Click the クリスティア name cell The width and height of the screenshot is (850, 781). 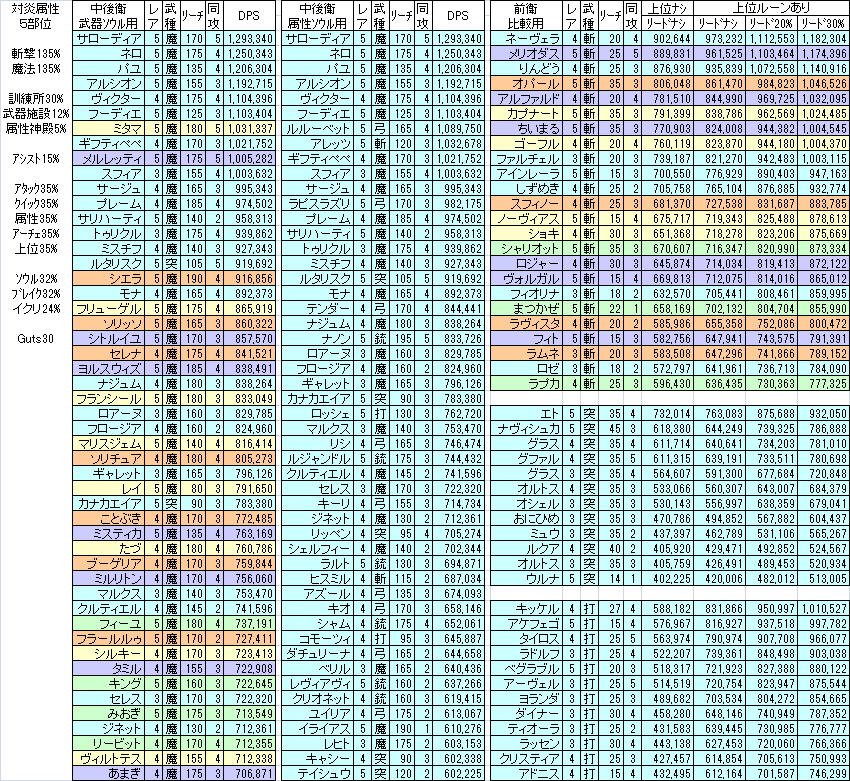pos(525,759)
